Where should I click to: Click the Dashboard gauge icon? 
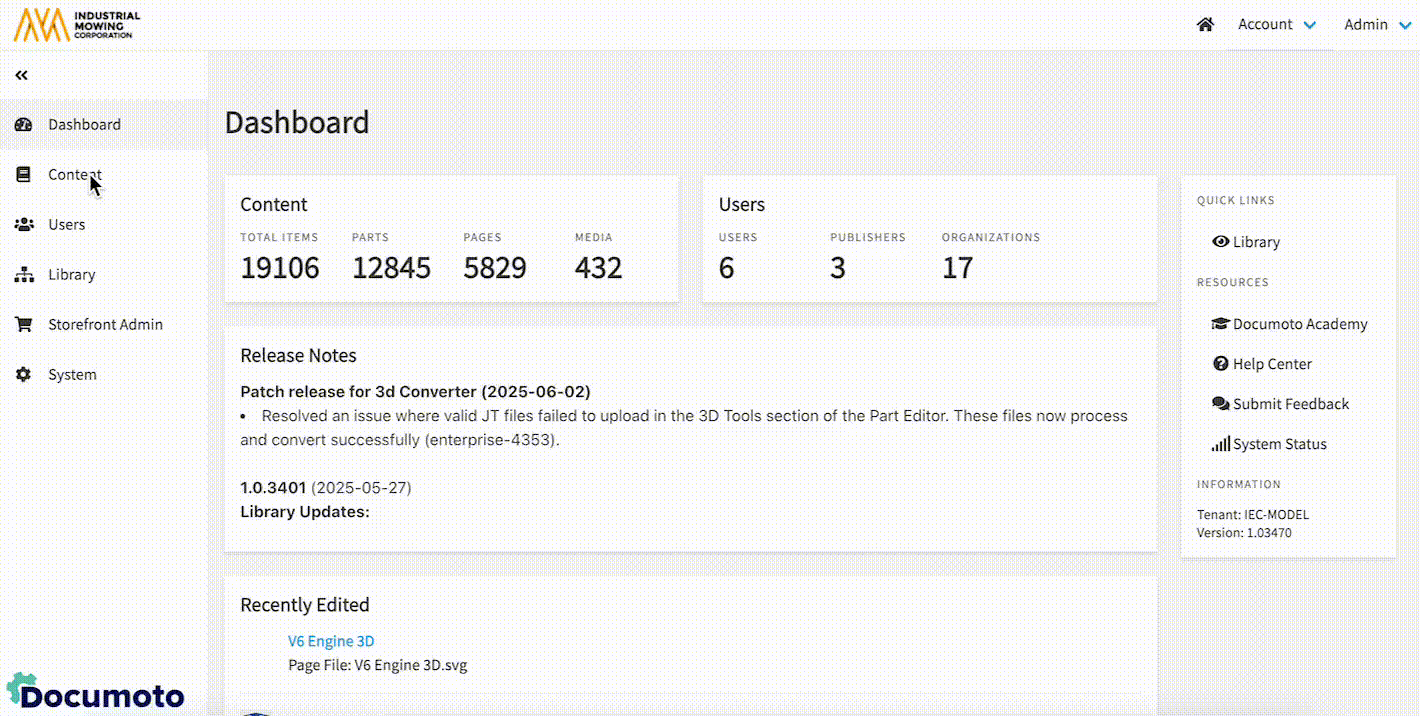coord(24,125)
